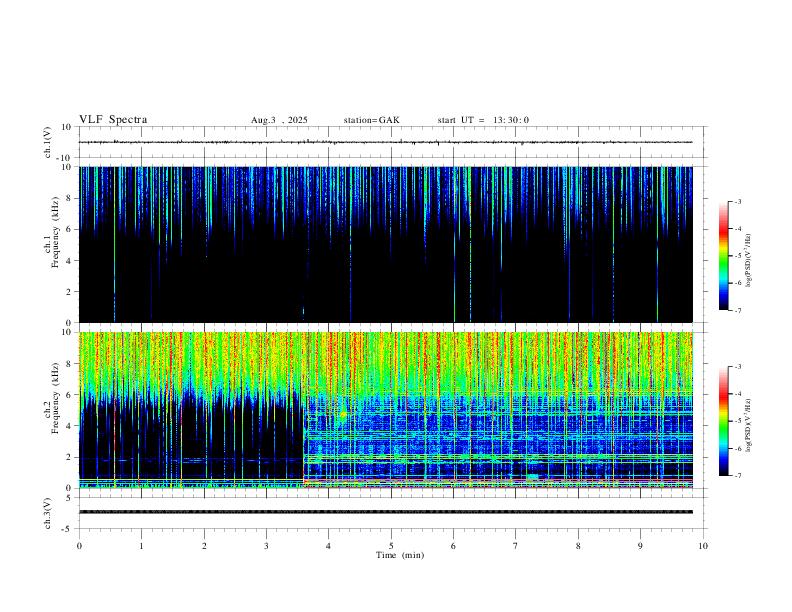Click time axis tick label "0"
The width and height of the screenshot is (792, 612).
(x=79, y=546)
